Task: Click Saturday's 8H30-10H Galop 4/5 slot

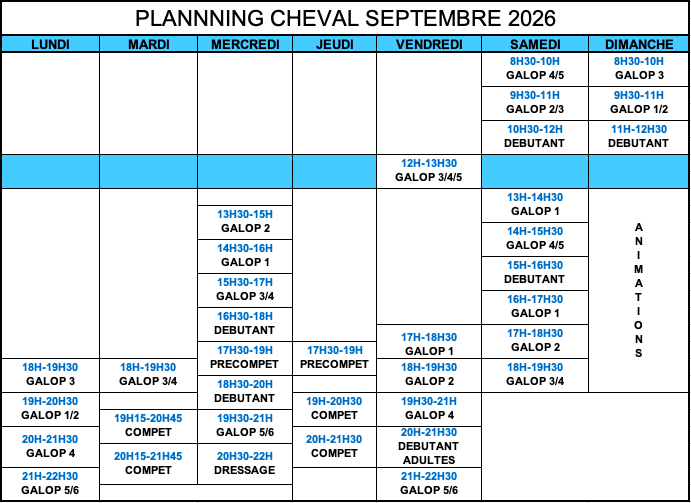Action: (x=535, y=68)
